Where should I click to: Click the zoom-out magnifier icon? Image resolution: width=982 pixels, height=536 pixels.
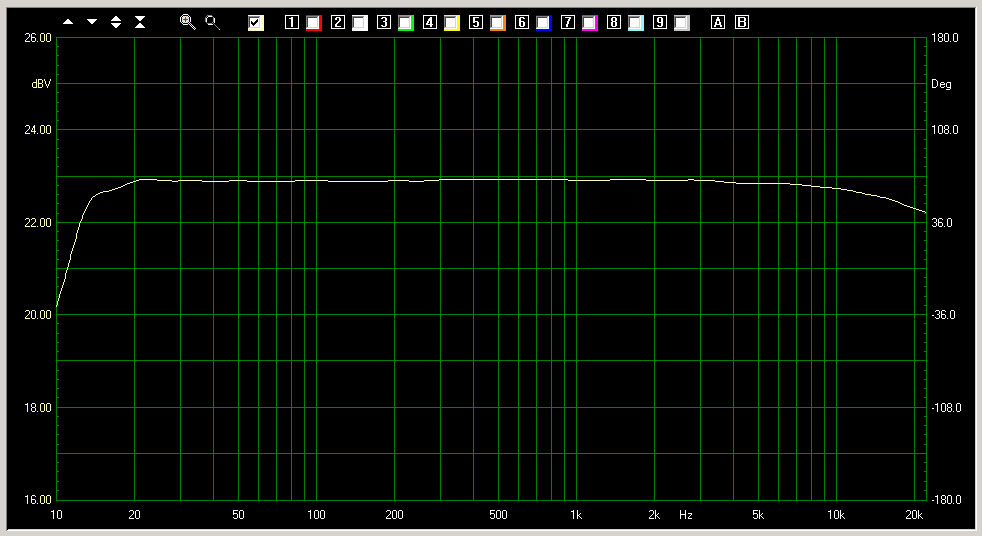pyautogui.click(x=213, y=23)
